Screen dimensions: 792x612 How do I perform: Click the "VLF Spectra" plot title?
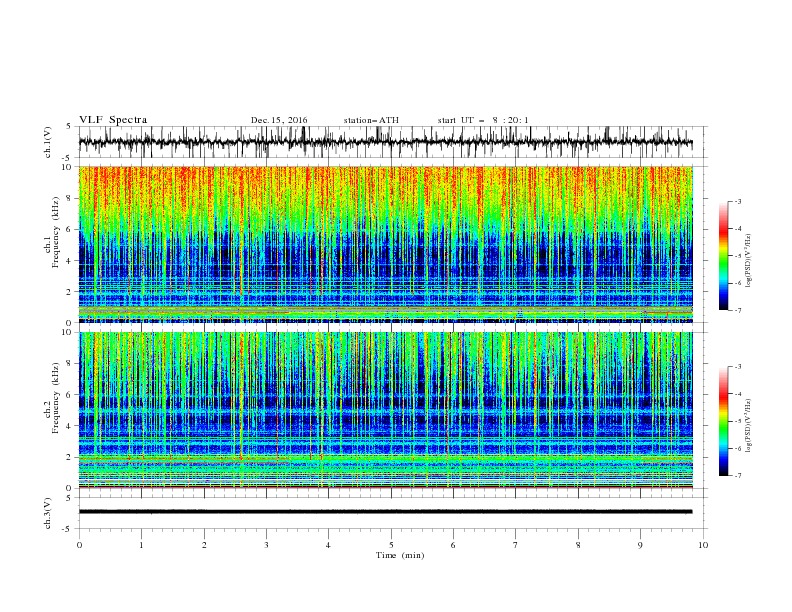tap(113, 120)
